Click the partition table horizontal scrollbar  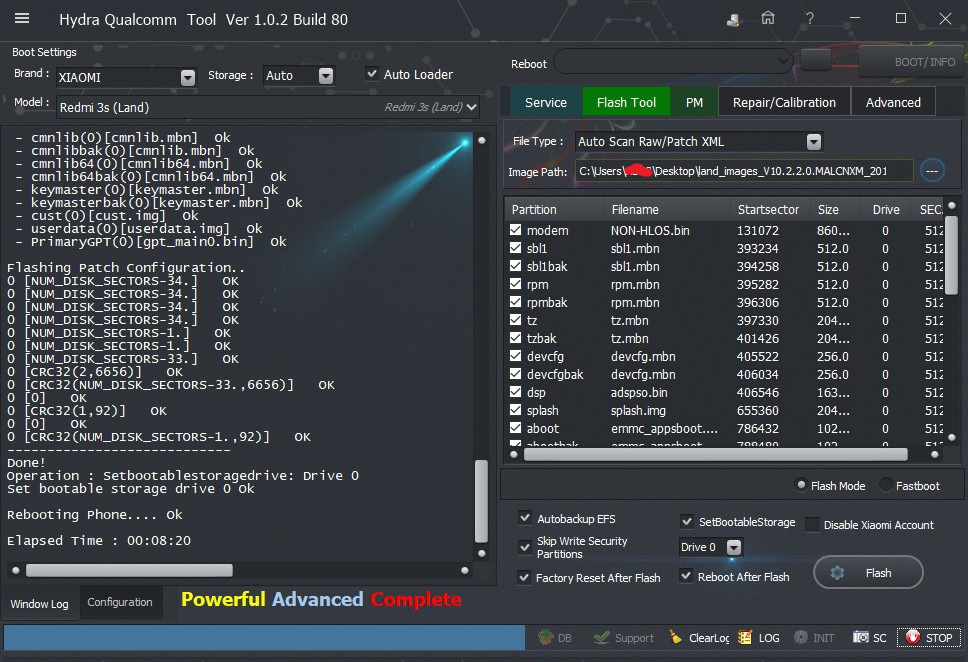(716, 455)
